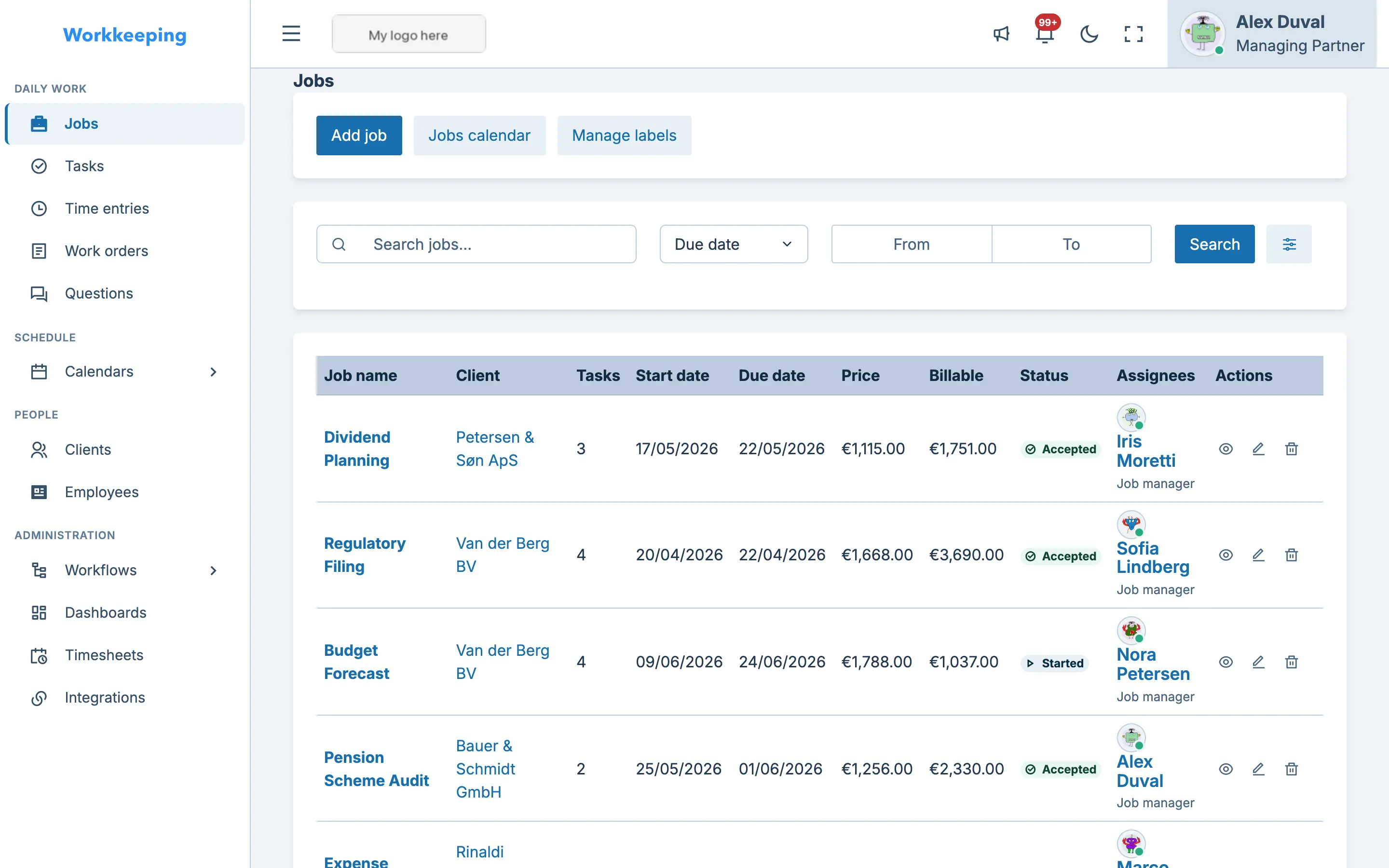Edit the Dividend Planning job
Viewport: 1389px width, 868px height.
[1258, 449]
